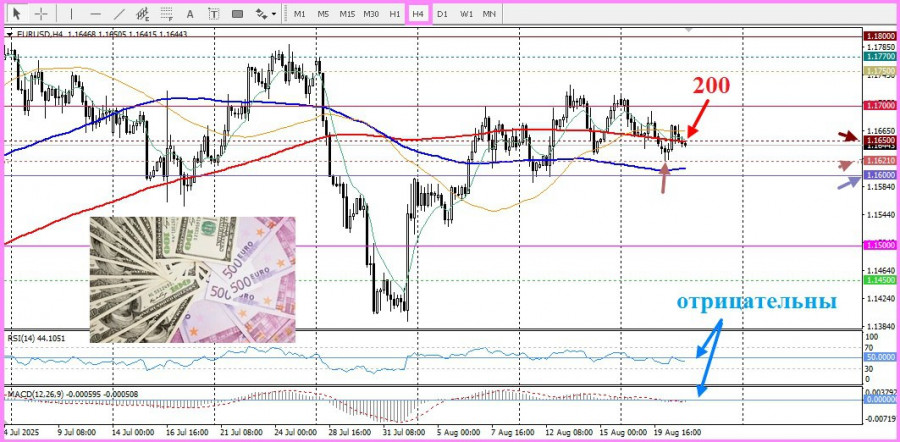
Task: Click the 14 Jul 00:00 time label
Action: pos(134,431)
